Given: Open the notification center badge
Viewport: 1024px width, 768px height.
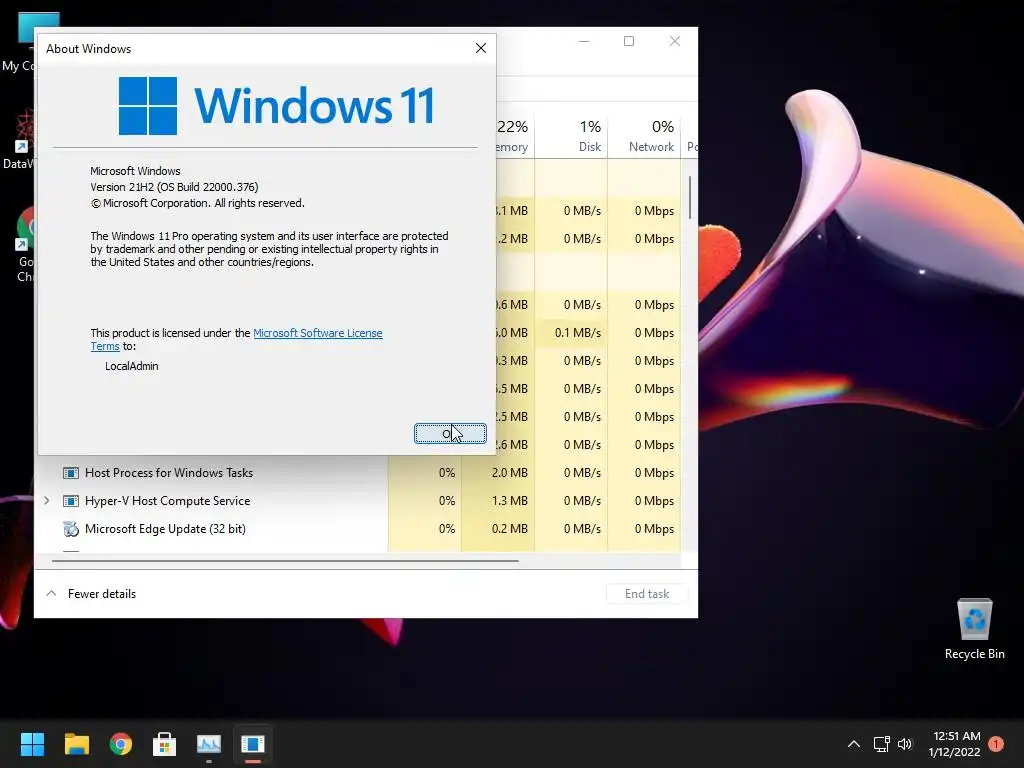Looking at the screenshot, I should (x=996, y=744).
